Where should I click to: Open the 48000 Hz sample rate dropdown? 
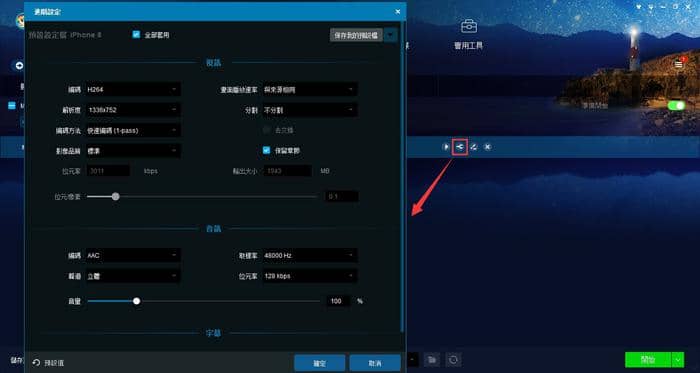pos(309,256)
